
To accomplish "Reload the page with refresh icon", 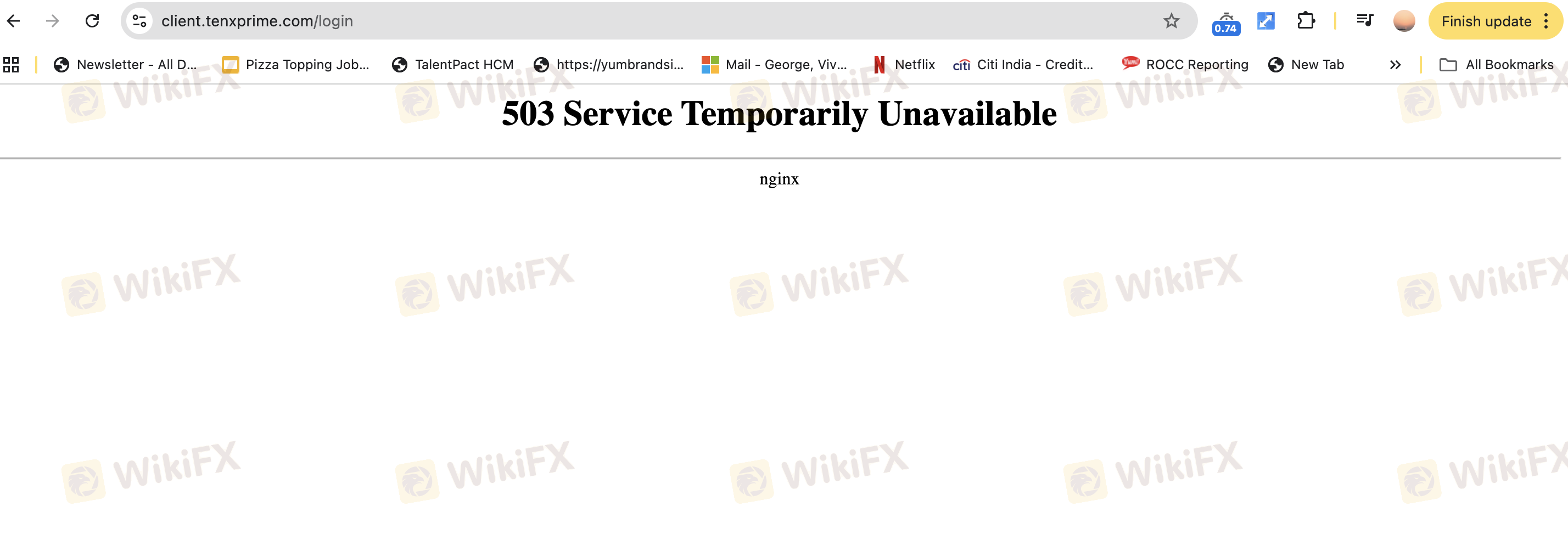I will coord(92,21).
